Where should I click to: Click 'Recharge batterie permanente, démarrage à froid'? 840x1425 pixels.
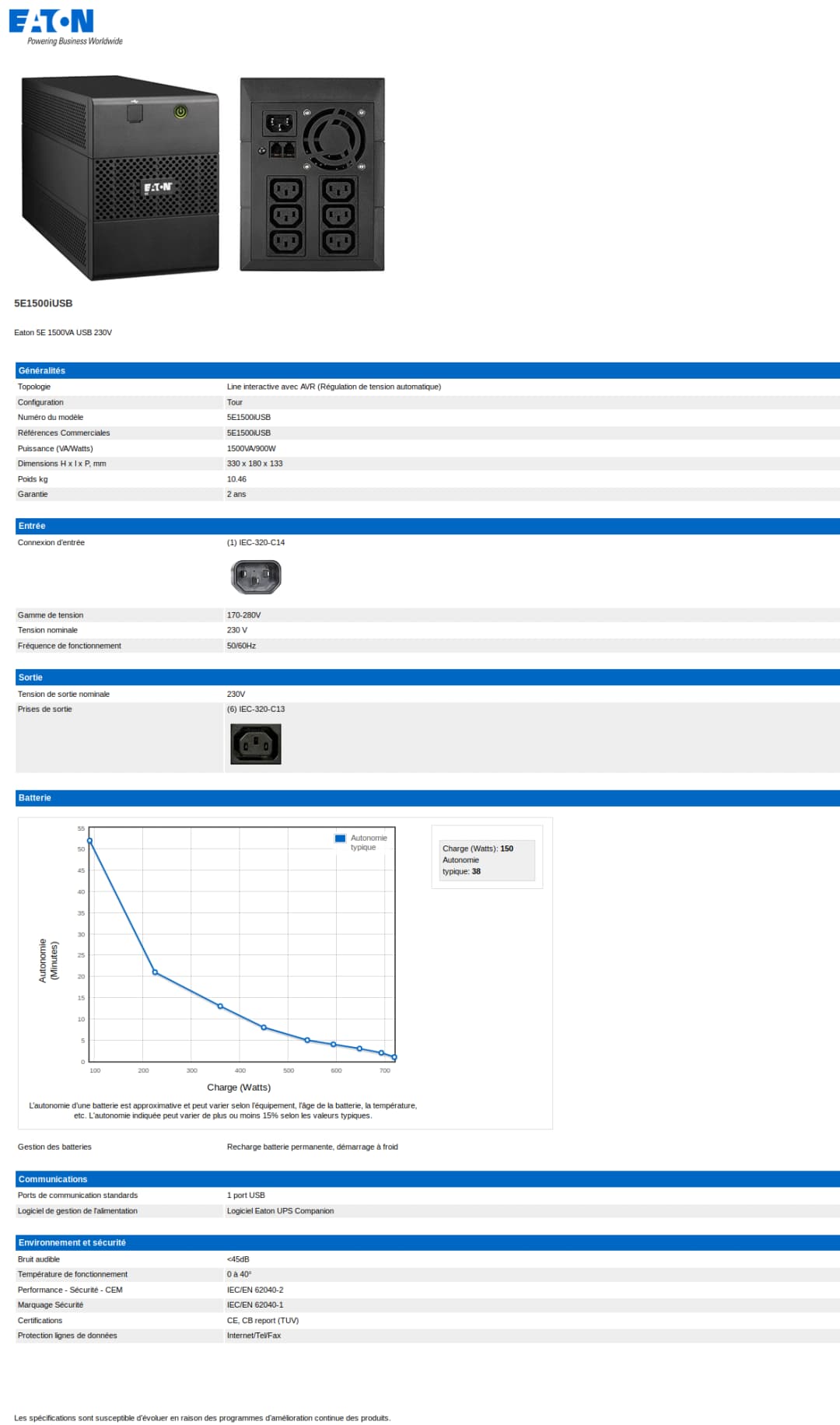(312, 1147)
